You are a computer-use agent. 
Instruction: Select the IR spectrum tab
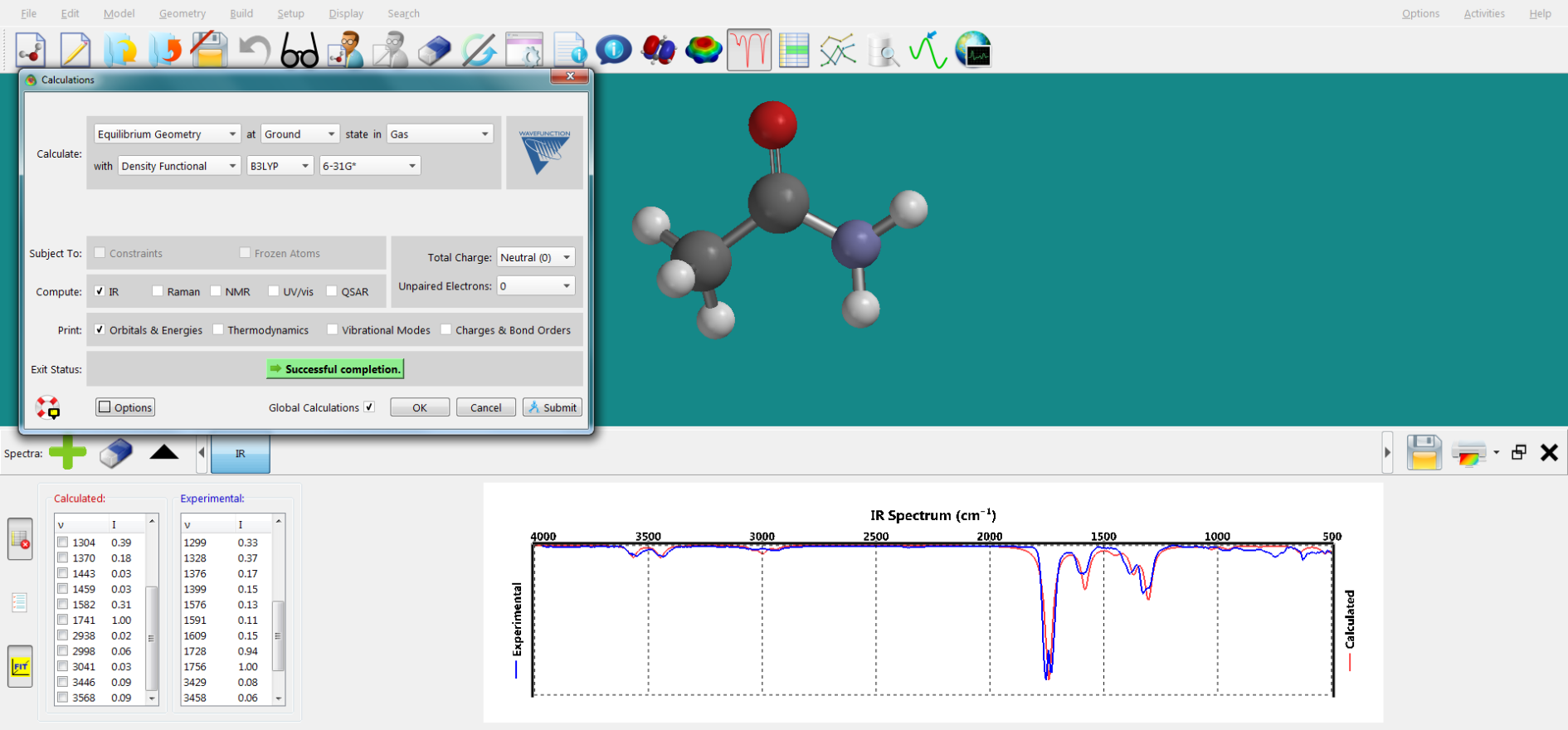pyautogui.click(x=240, y=454)
